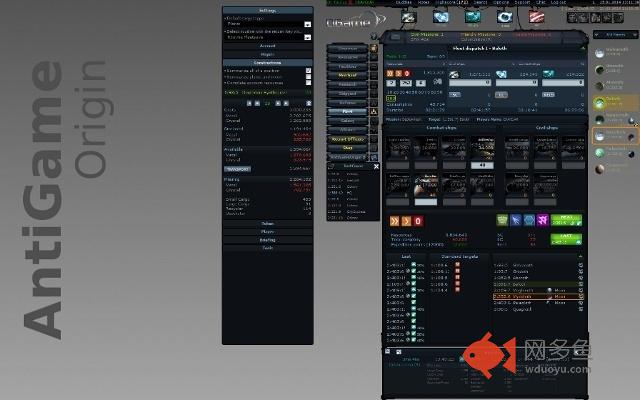This screenshot has width=640, height=400.
Task: Open the first dropdown in Settings panel
Action: click(268, 24)
